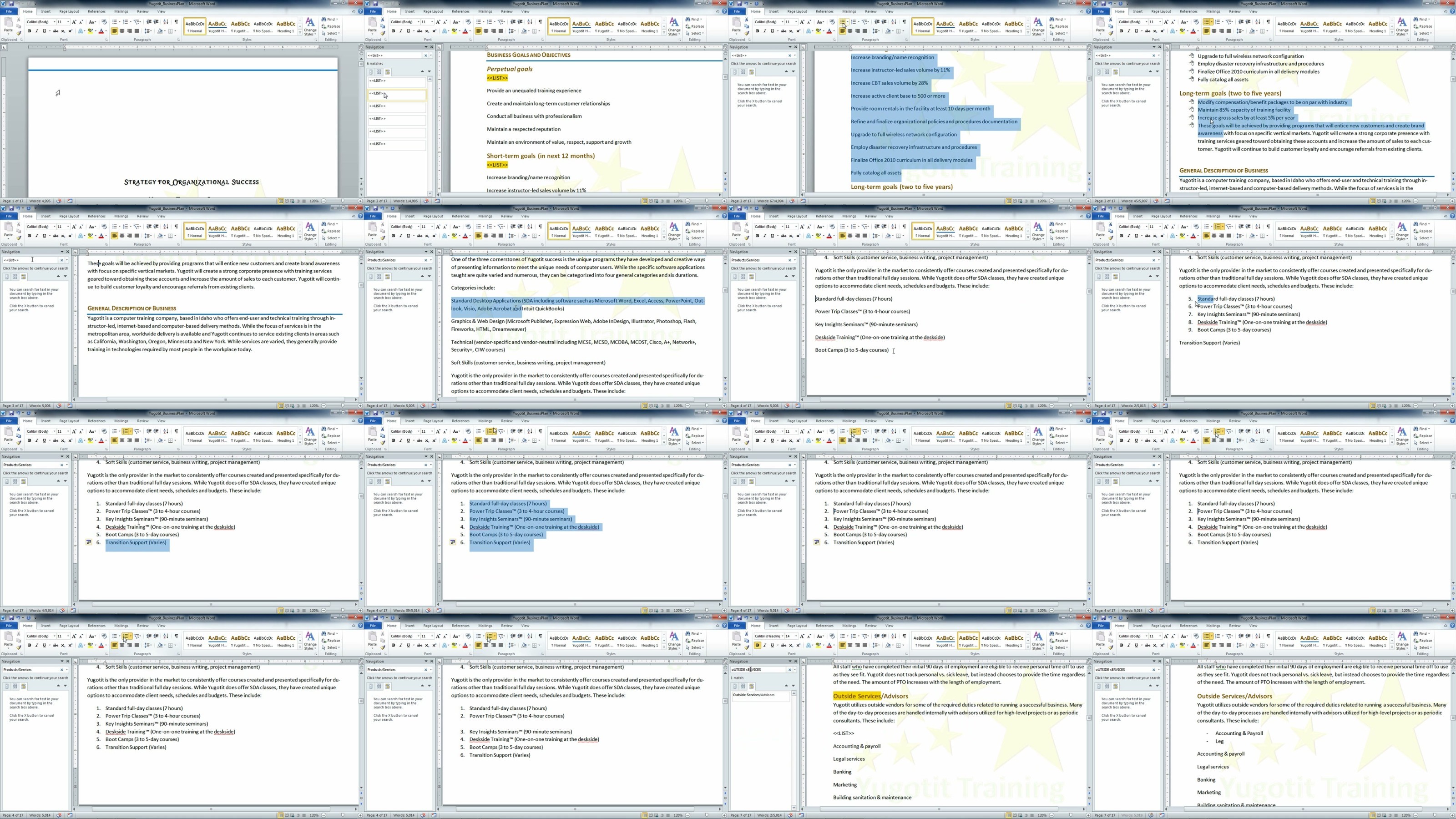Click headings-browse icon in the '6 matches' Navigation pane
Viewport: 1456px width, 819px height.
click(x=371, y=72)
